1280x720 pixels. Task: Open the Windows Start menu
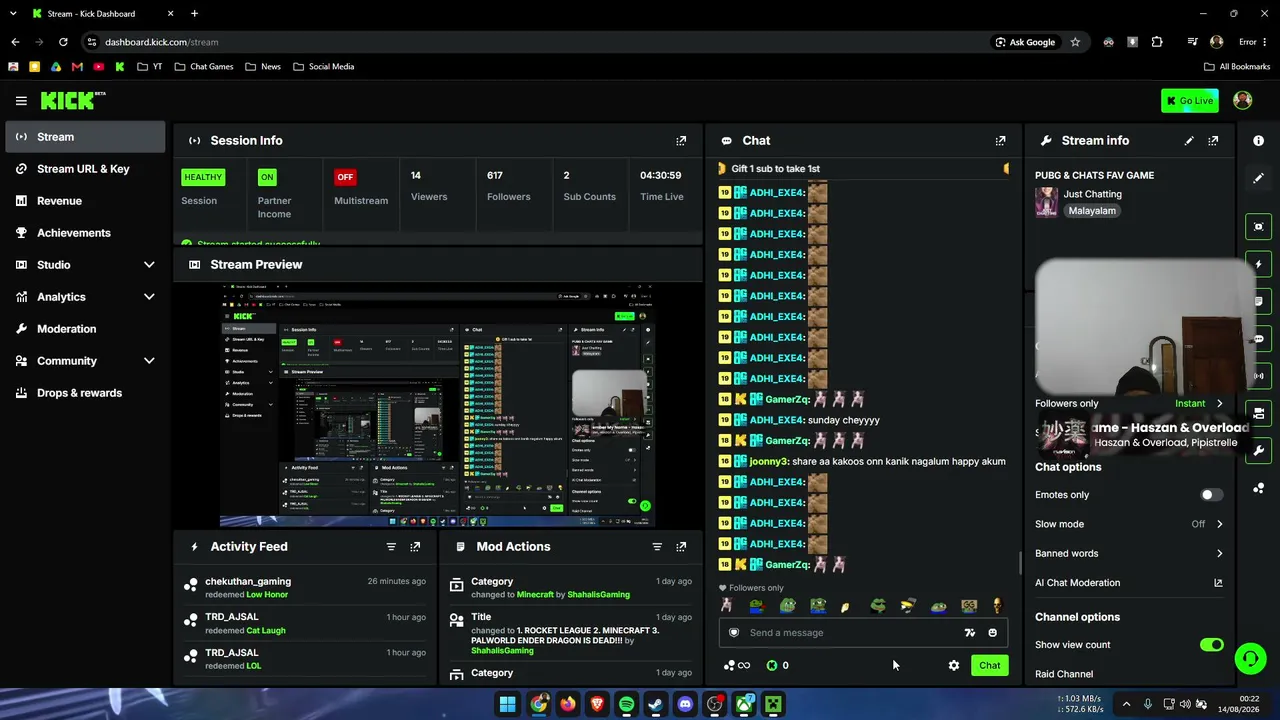[508, 704]
